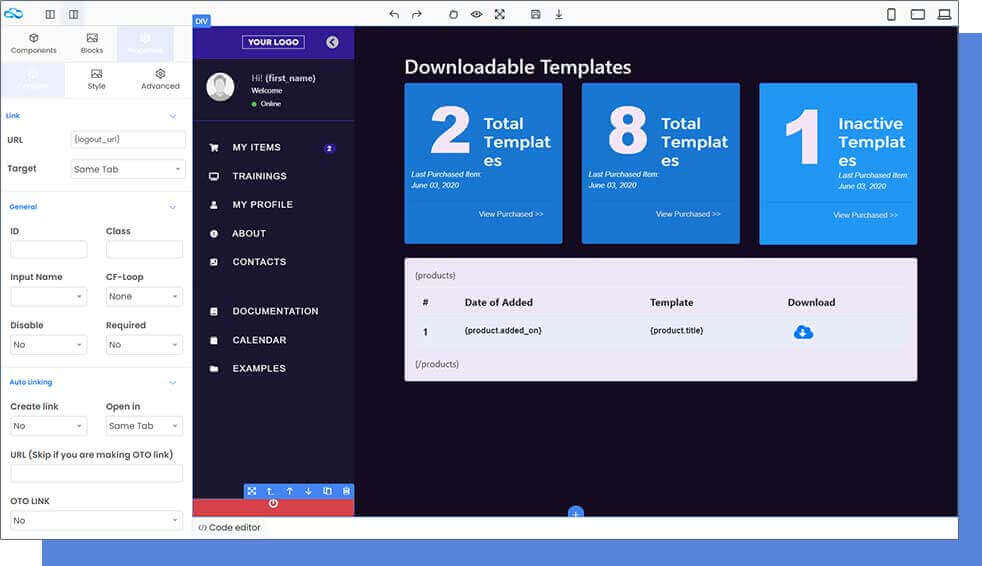Open the CF-Loop dropdown
The width and height of the screenshot is (982, 566).
click(x=144, y=296)
